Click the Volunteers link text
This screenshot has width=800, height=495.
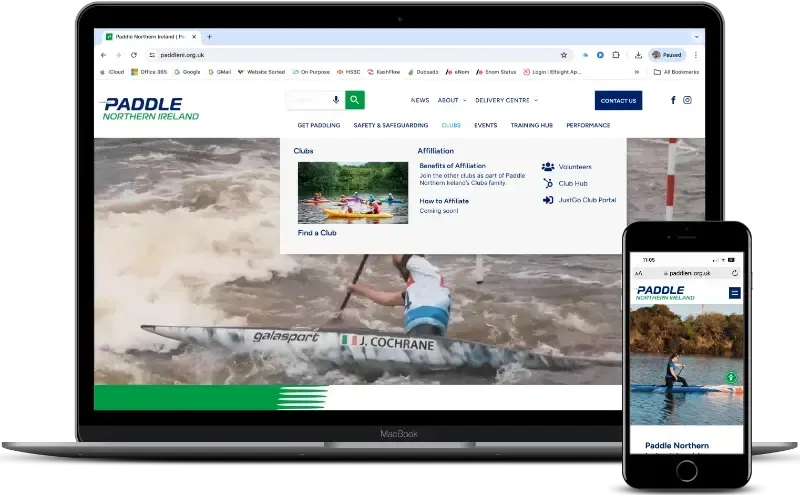pyautogui.click(x=575, y=167)
